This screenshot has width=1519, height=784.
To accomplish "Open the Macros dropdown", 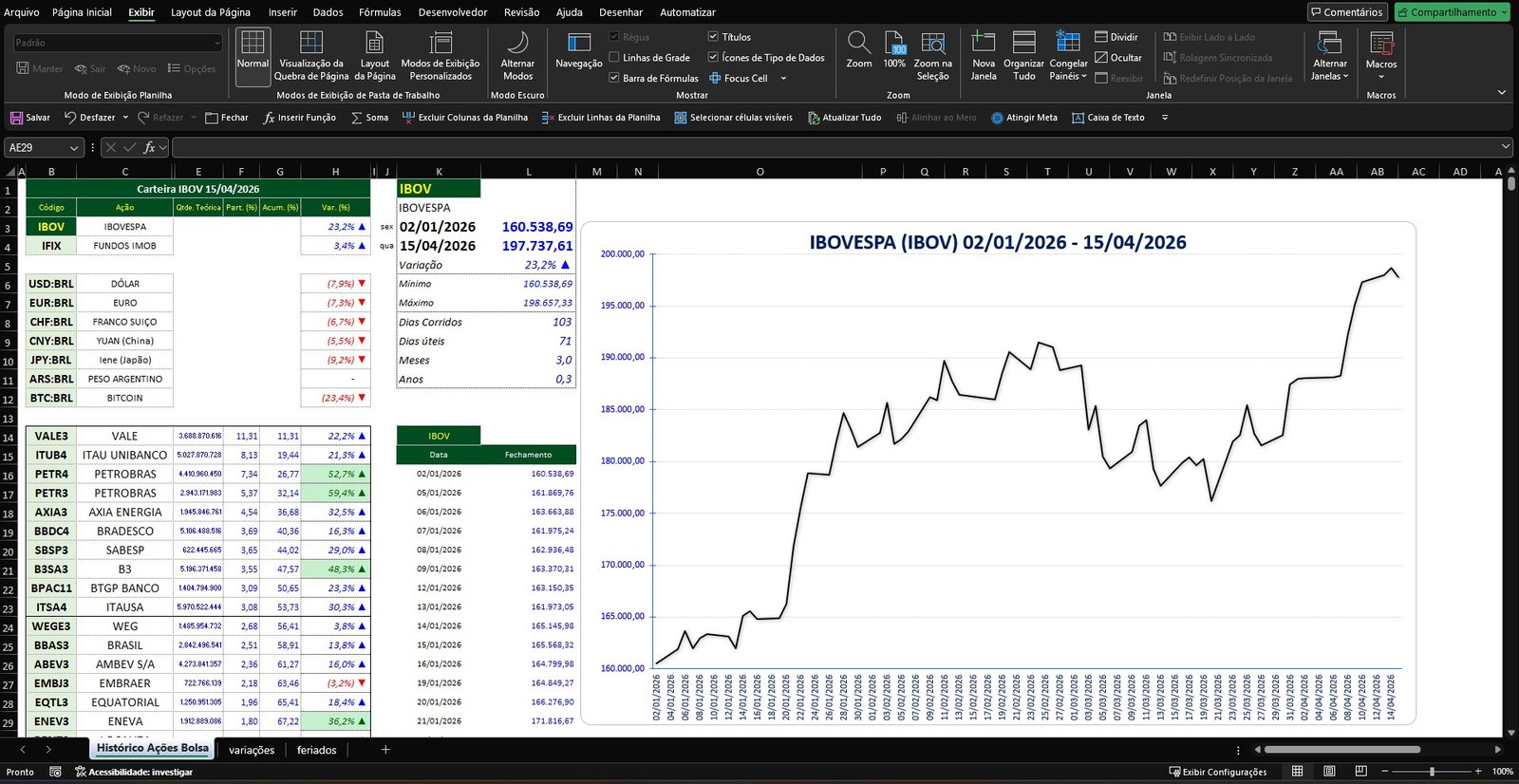I will click(x=1380, y=76).
